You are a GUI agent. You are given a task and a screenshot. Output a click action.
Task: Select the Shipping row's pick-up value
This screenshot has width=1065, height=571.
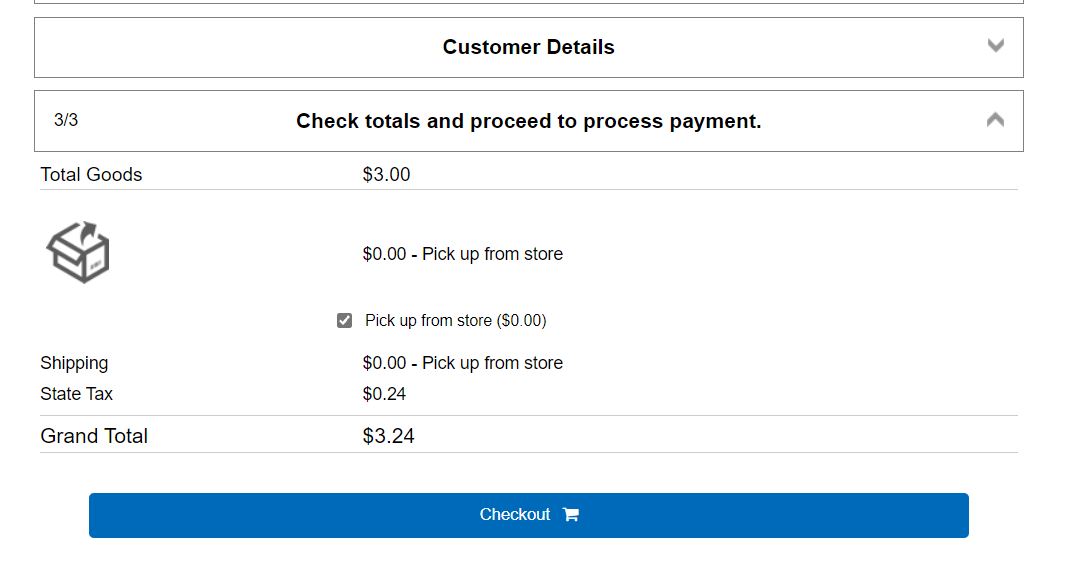[x=463, y=363]
